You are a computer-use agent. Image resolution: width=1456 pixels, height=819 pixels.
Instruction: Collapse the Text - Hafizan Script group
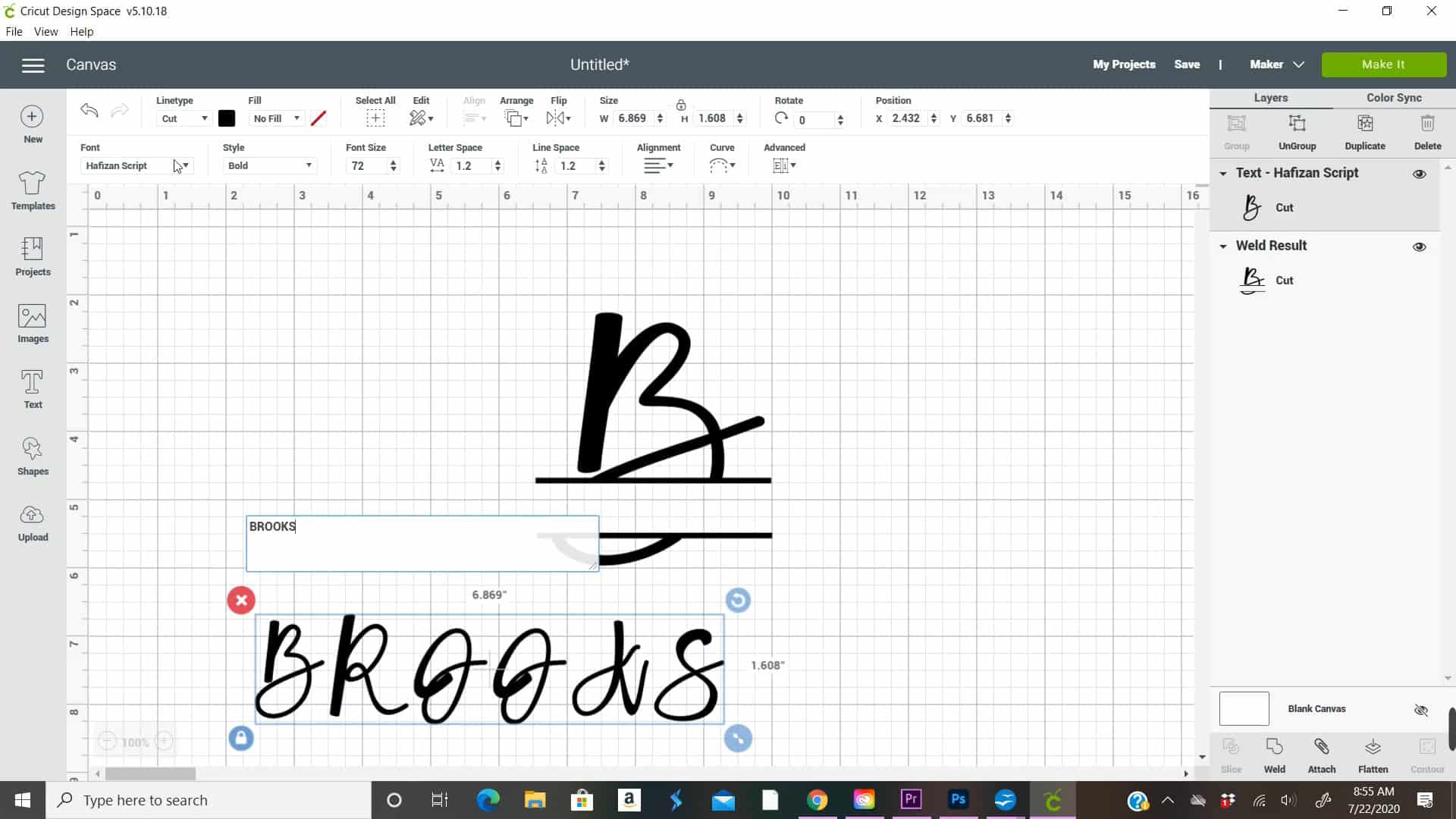tap(1223, 174)
